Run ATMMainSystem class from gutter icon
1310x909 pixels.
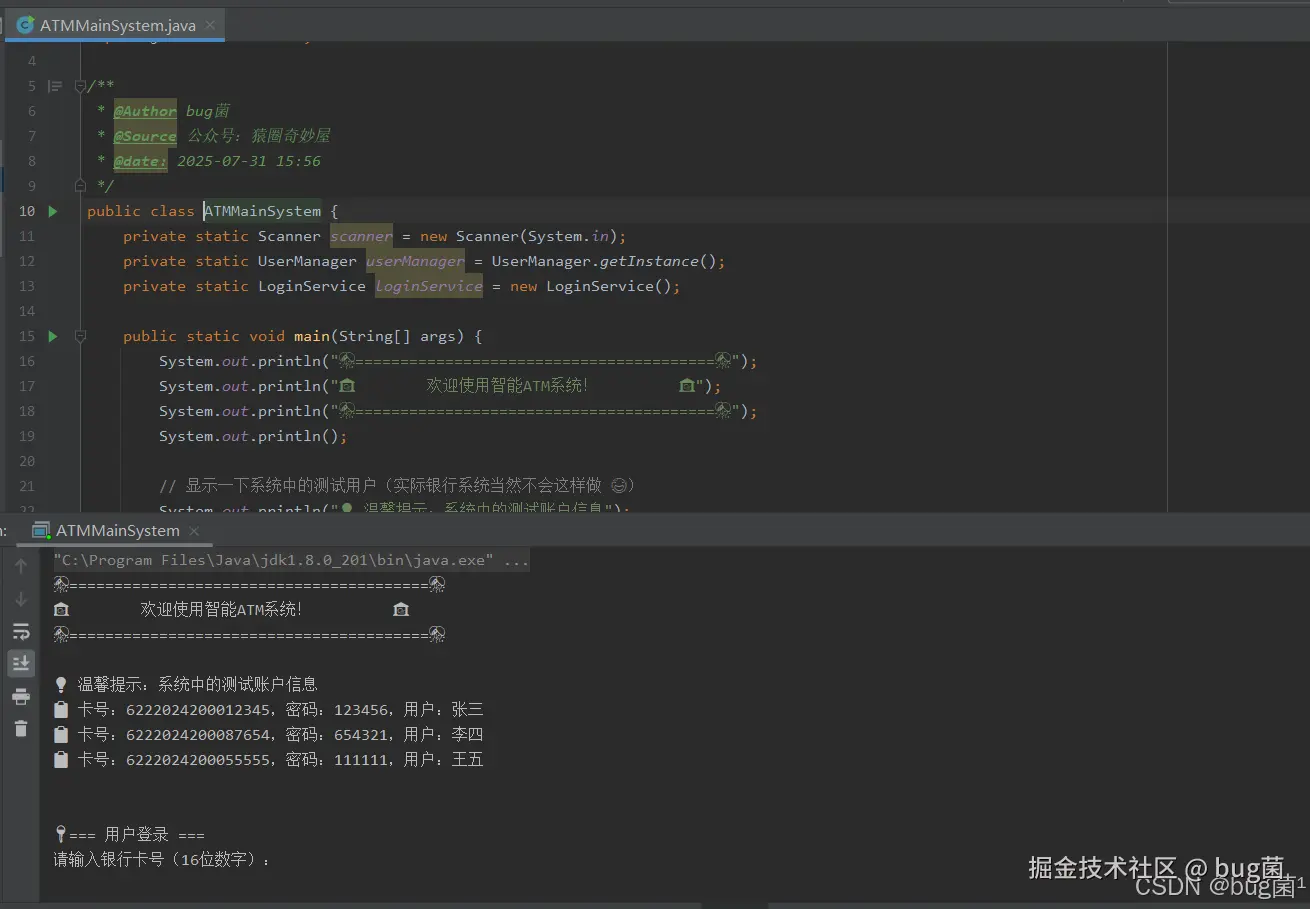[53, 211]
